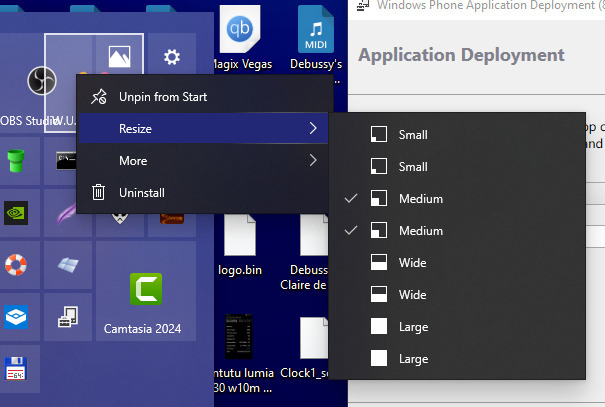Image resolution: width=605 pixels, height=407 pixels.
Task: Open the orange lifebuoy tile
Action: pos(15,265)
